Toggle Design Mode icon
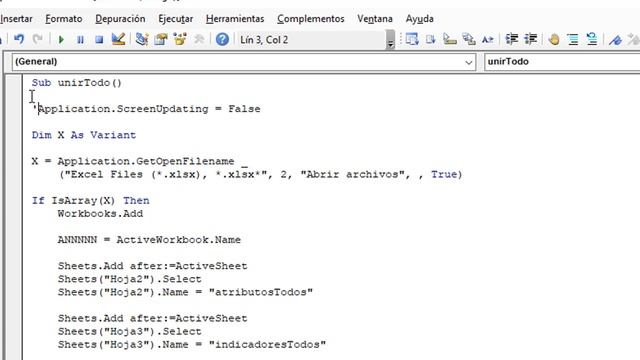 tap(118, 39)
